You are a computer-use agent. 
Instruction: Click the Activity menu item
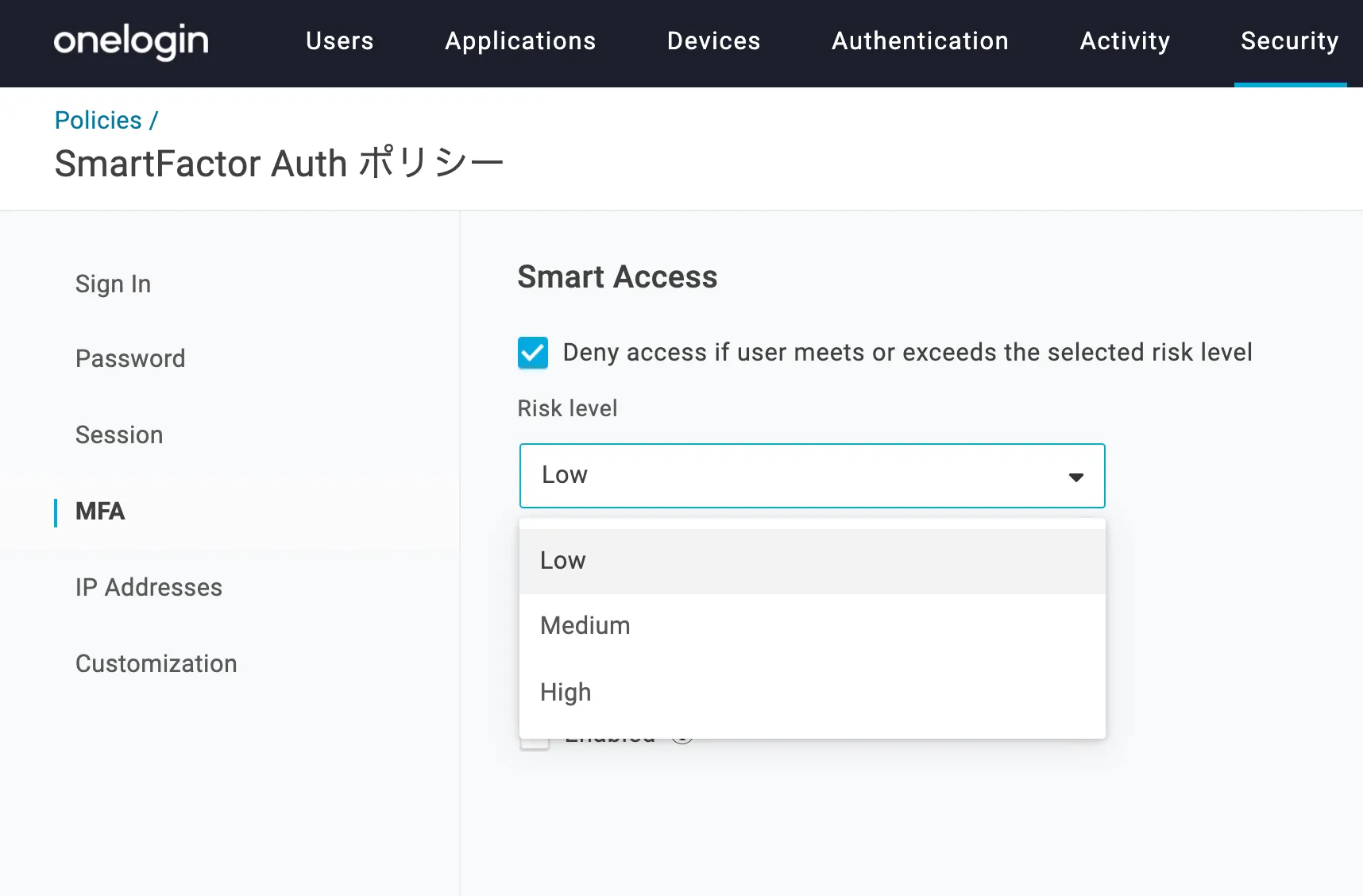[x=1125, y=41]
